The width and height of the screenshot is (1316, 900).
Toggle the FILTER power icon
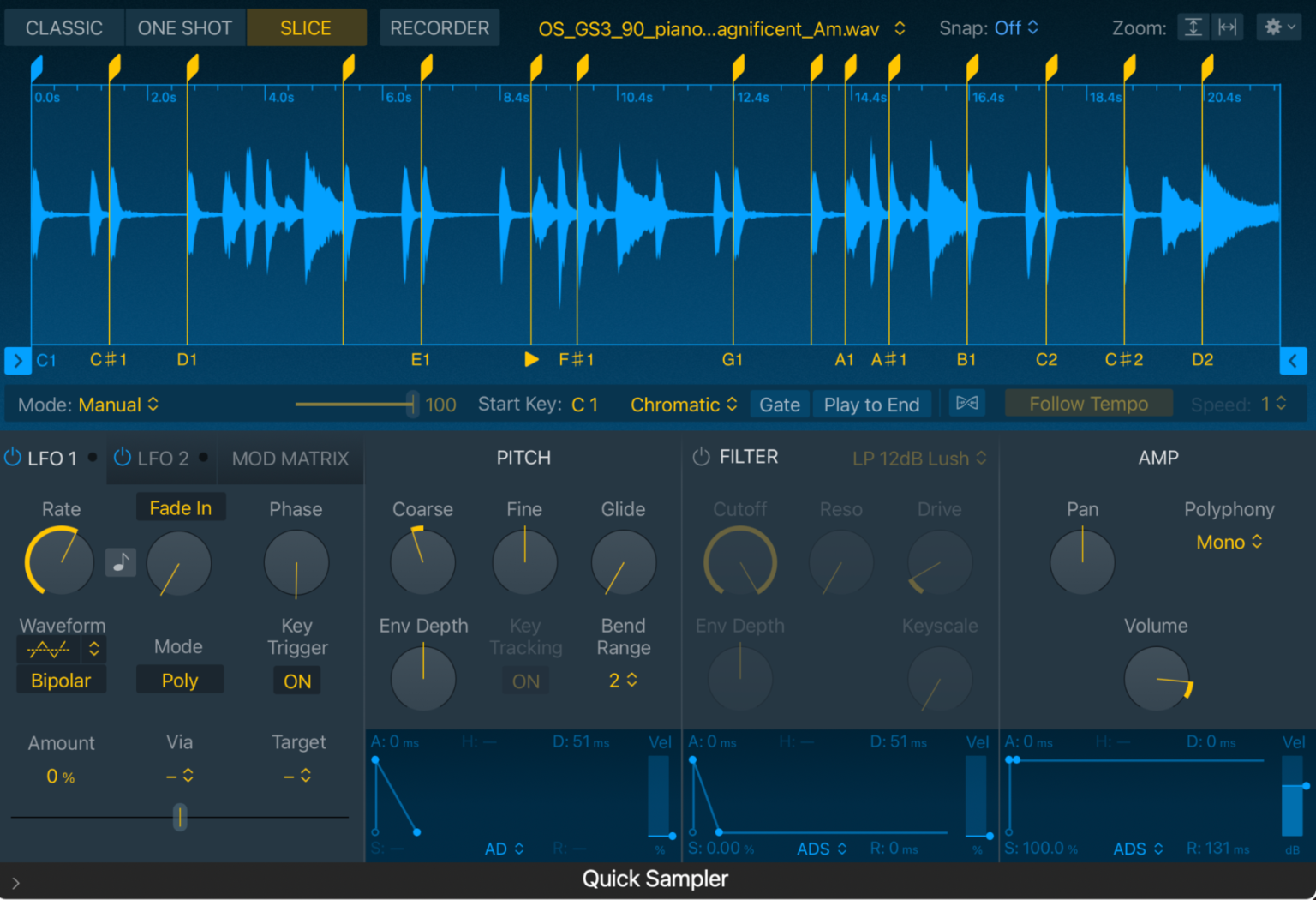click(x=699, y=457)
